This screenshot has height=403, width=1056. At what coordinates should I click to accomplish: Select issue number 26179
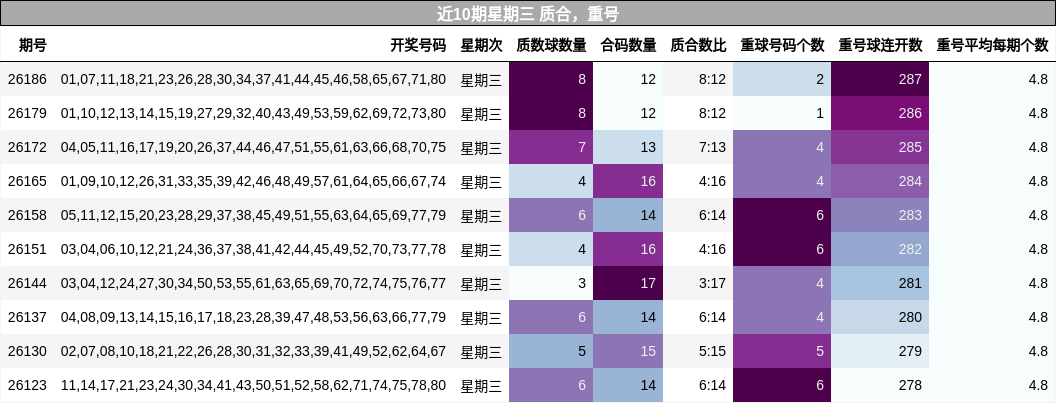pyautogui.click(x=28, y=113)
